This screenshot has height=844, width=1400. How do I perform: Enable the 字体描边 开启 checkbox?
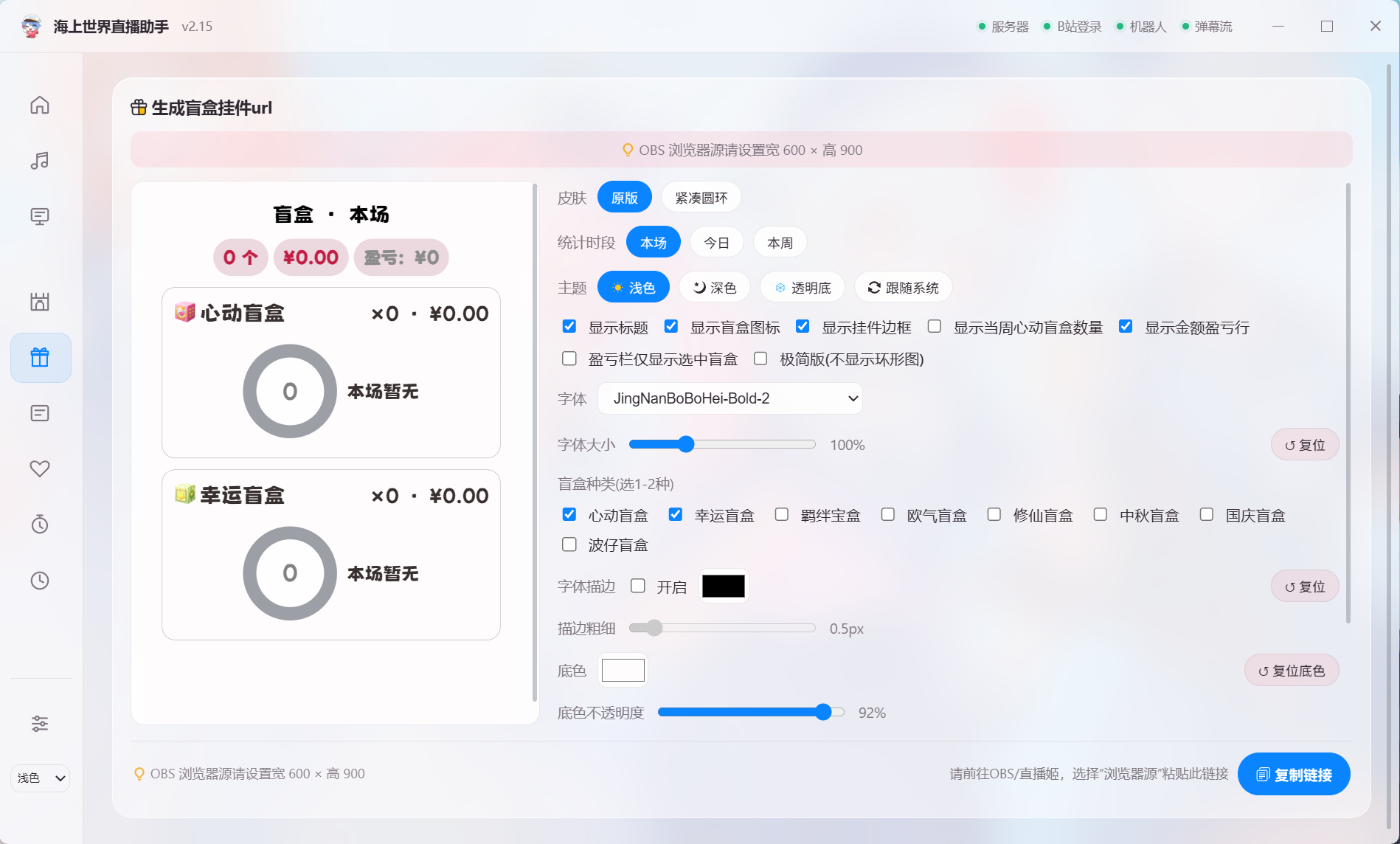(638, 586)
